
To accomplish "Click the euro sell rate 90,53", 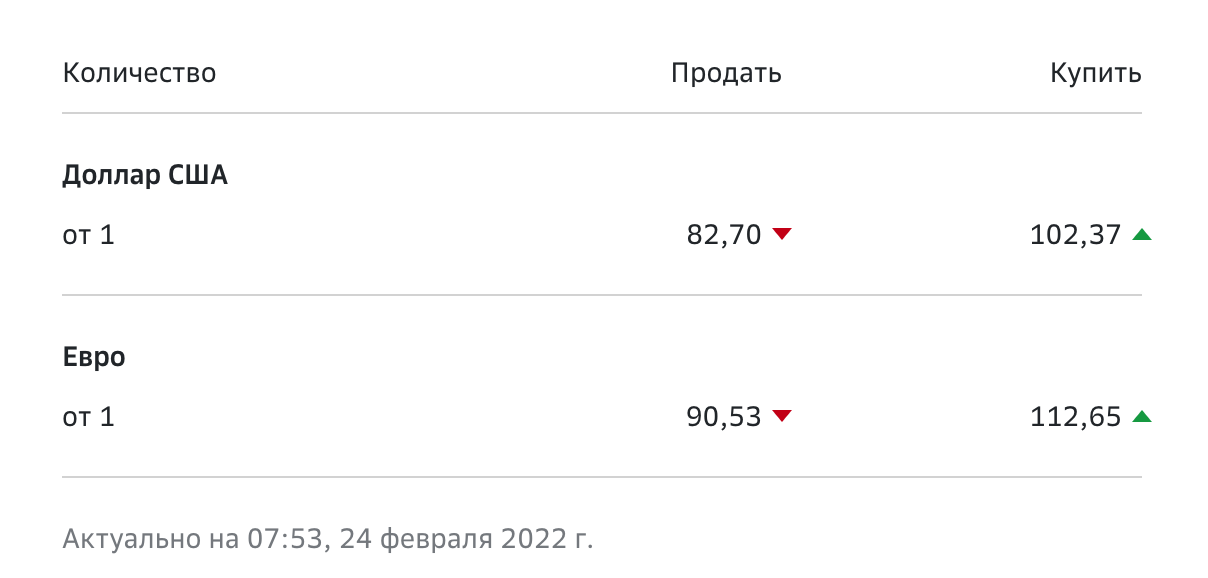I will pyautogui.click(x=724, y=417).
